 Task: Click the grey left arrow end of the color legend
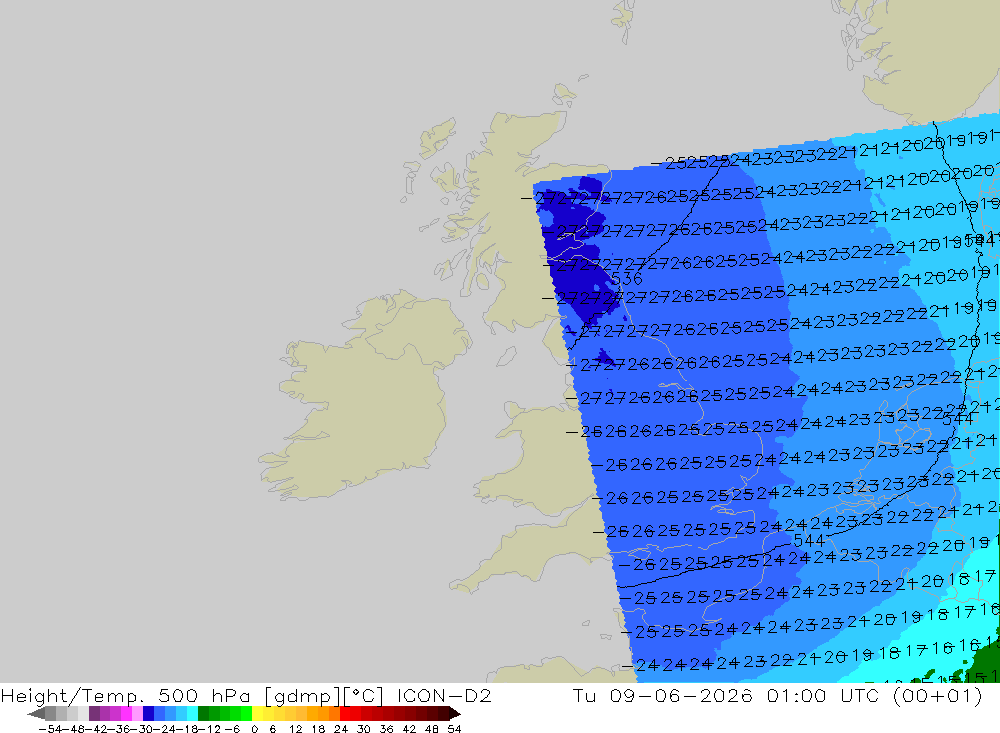[36, 714]
